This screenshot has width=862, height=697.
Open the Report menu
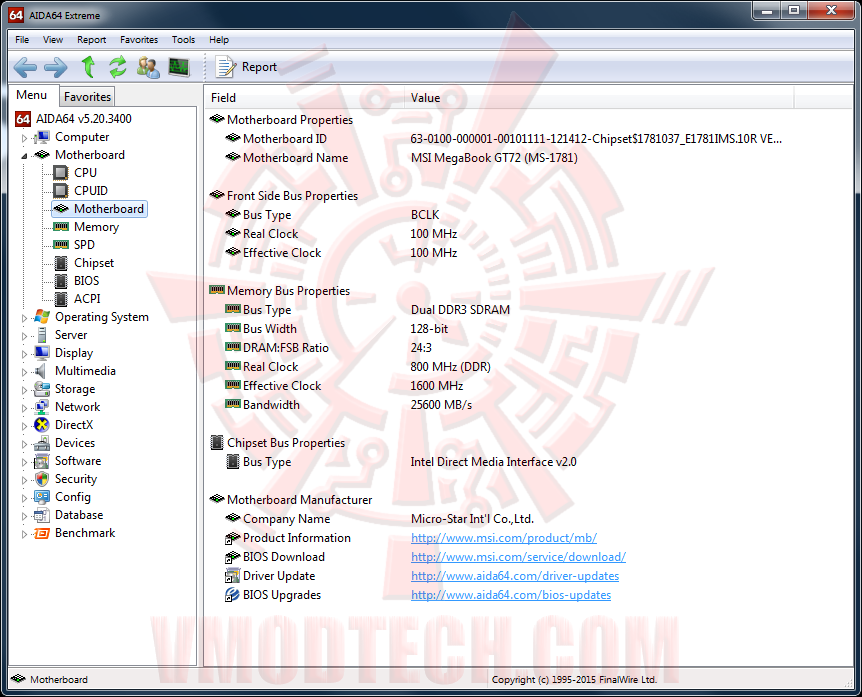tap(91, 40)
